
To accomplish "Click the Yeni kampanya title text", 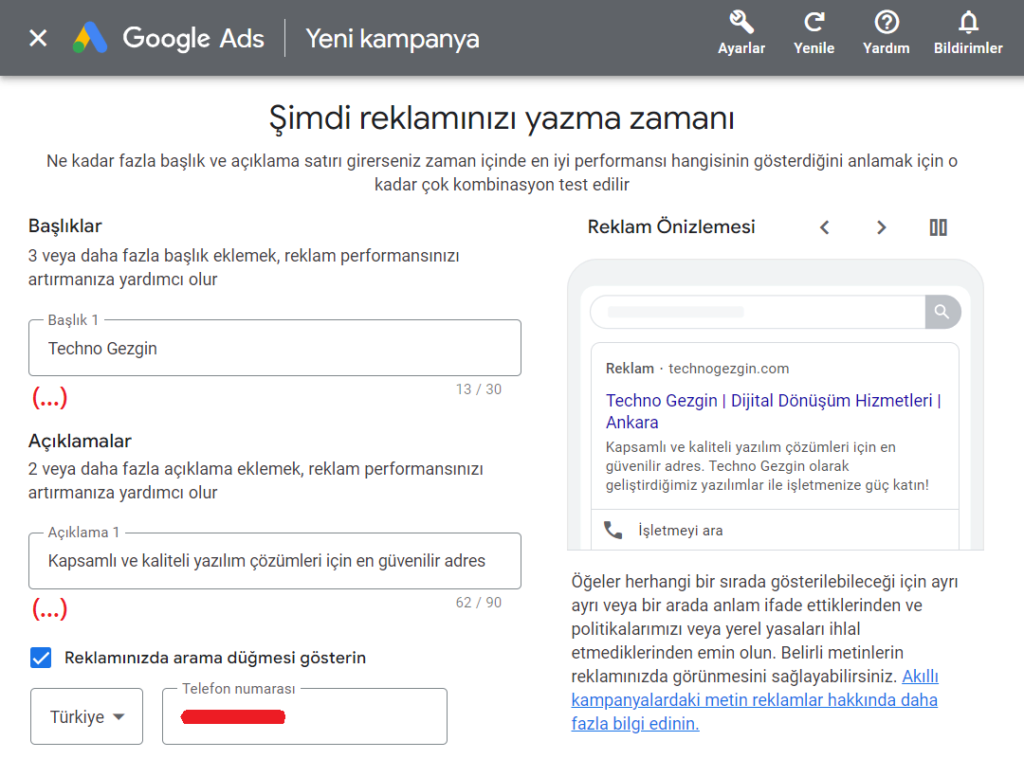I will point(392,39).
